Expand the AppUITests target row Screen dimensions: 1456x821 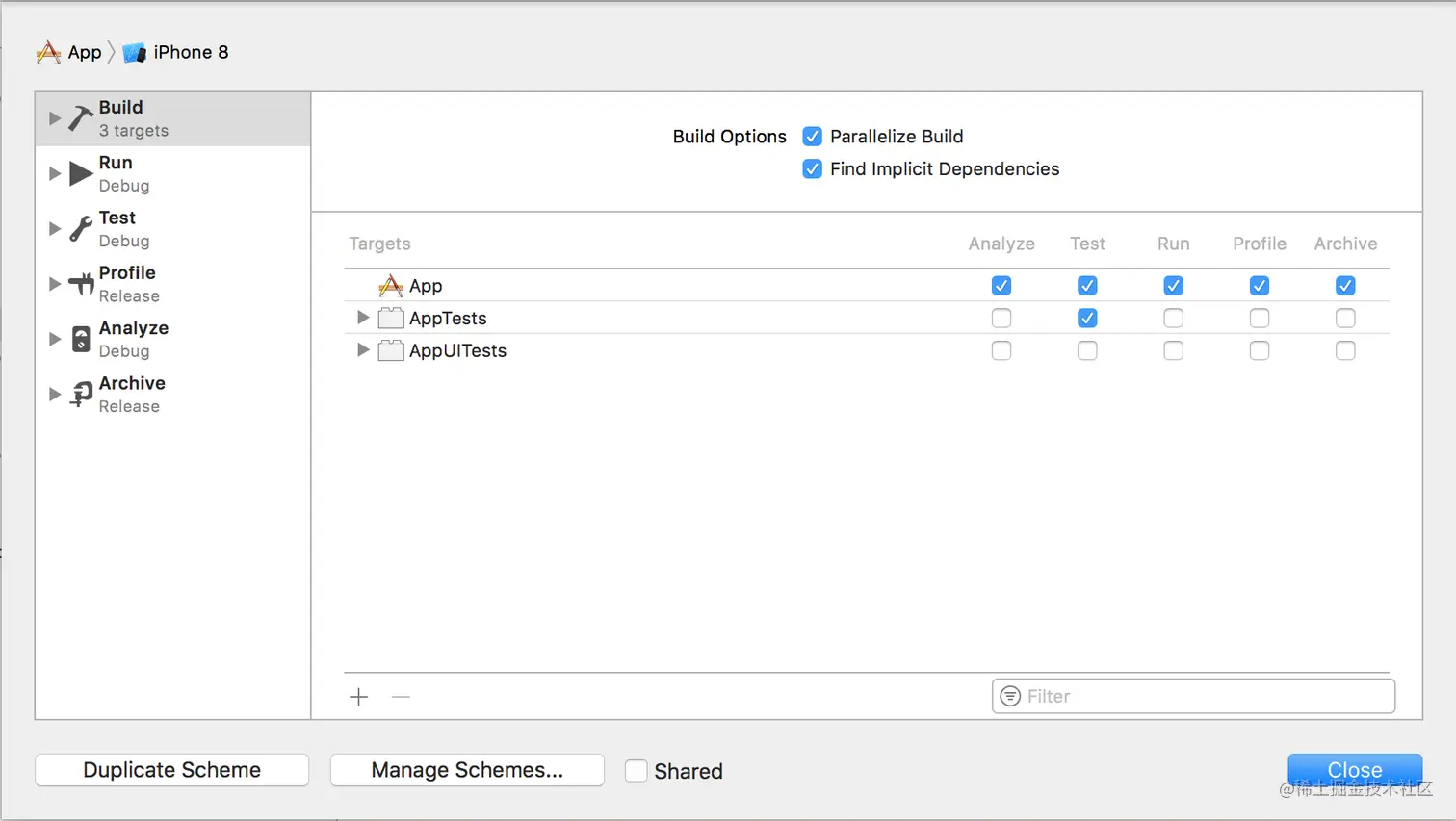362,350
